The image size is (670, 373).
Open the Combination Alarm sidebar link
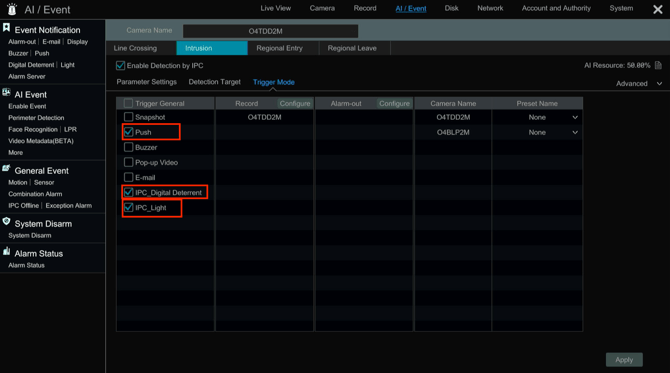[x=35, y=194]
